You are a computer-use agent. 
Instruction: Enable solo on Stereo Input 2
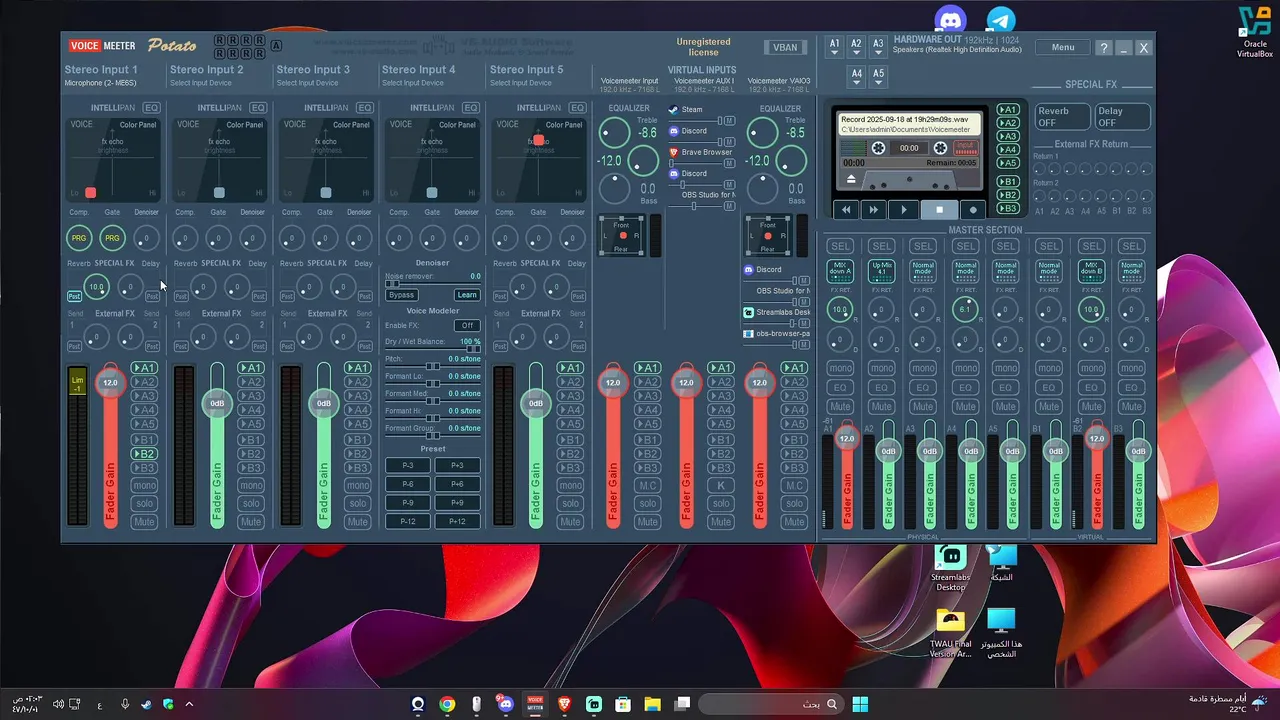[x=251, y=504]
